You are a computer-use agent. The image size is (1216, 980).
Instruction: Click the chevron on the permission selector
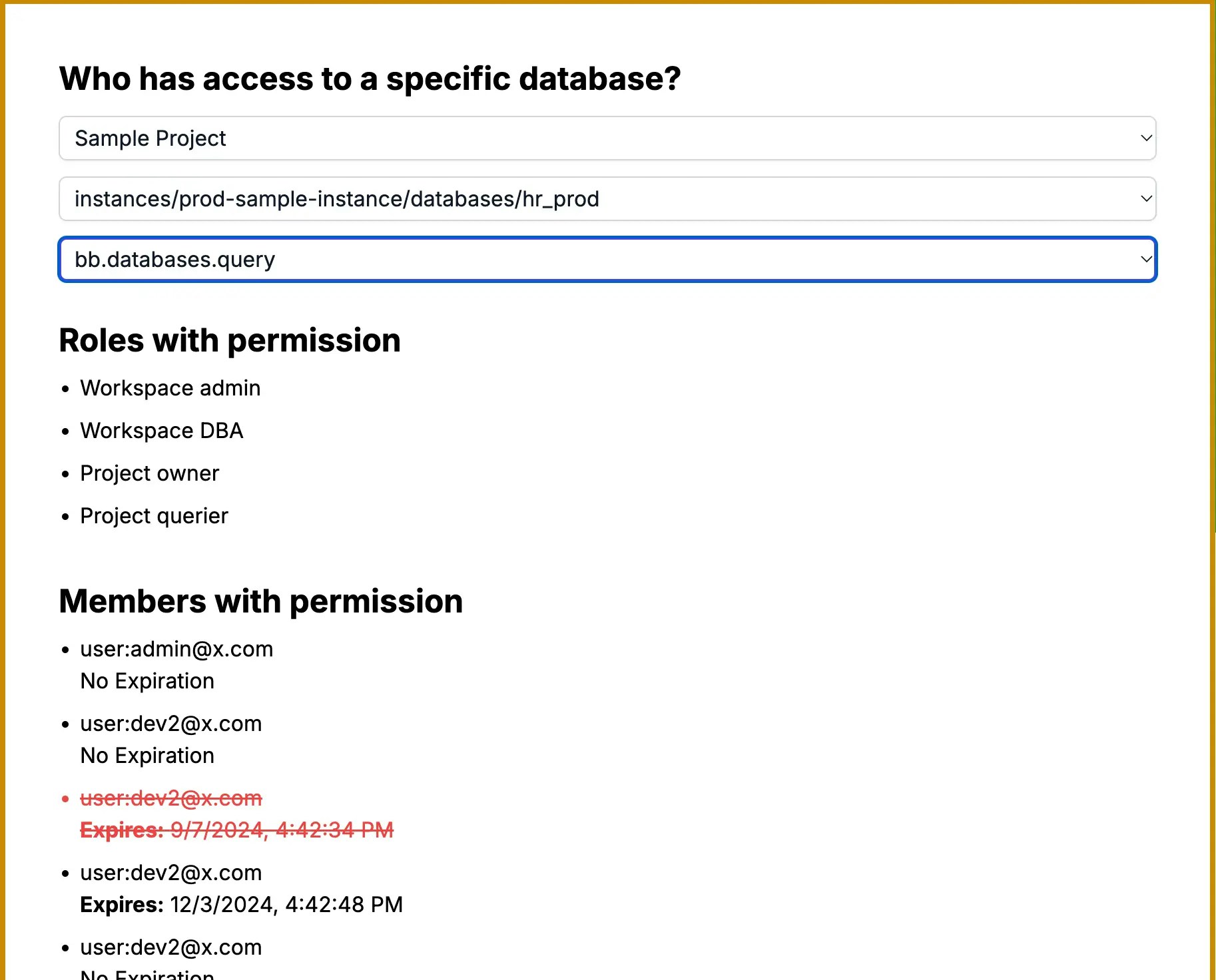point(1145,260)
